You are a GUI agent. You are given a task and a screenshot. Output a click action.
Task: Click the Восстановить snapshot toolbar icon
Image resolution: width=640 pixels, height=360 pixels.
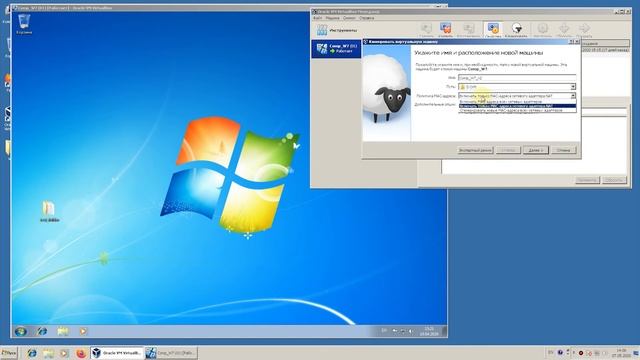click(x=469, y=29)
